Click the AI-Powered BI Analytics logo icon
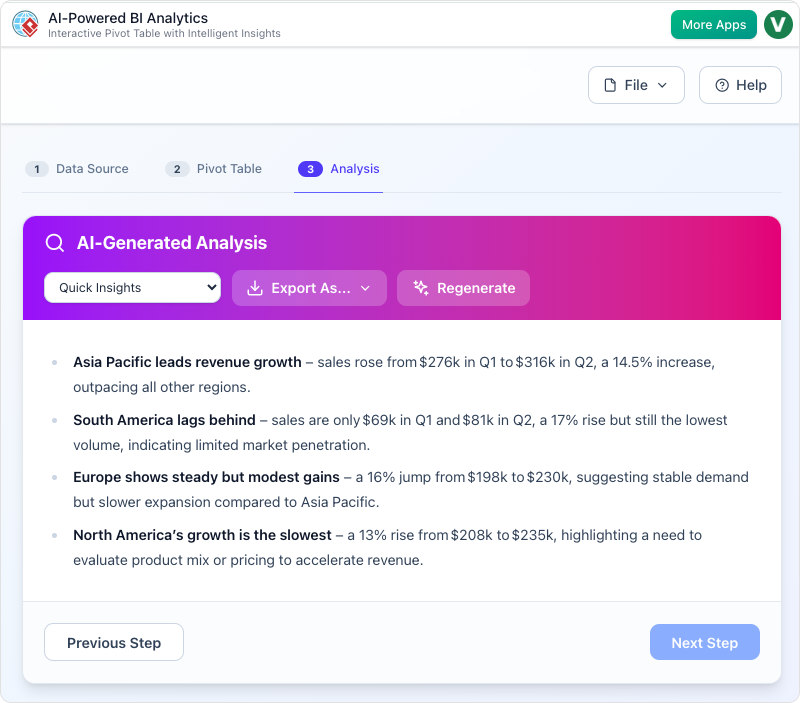The height and width of the screenshot is (703, 800). point(24,24)
